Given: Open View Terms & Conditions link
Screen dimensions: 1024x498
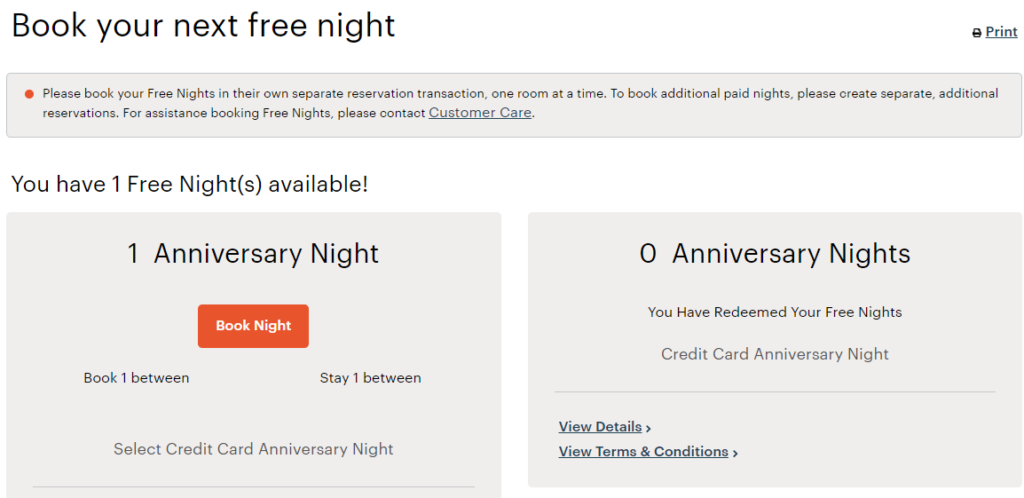Looking at the screenshot, I should click(643, 452).
